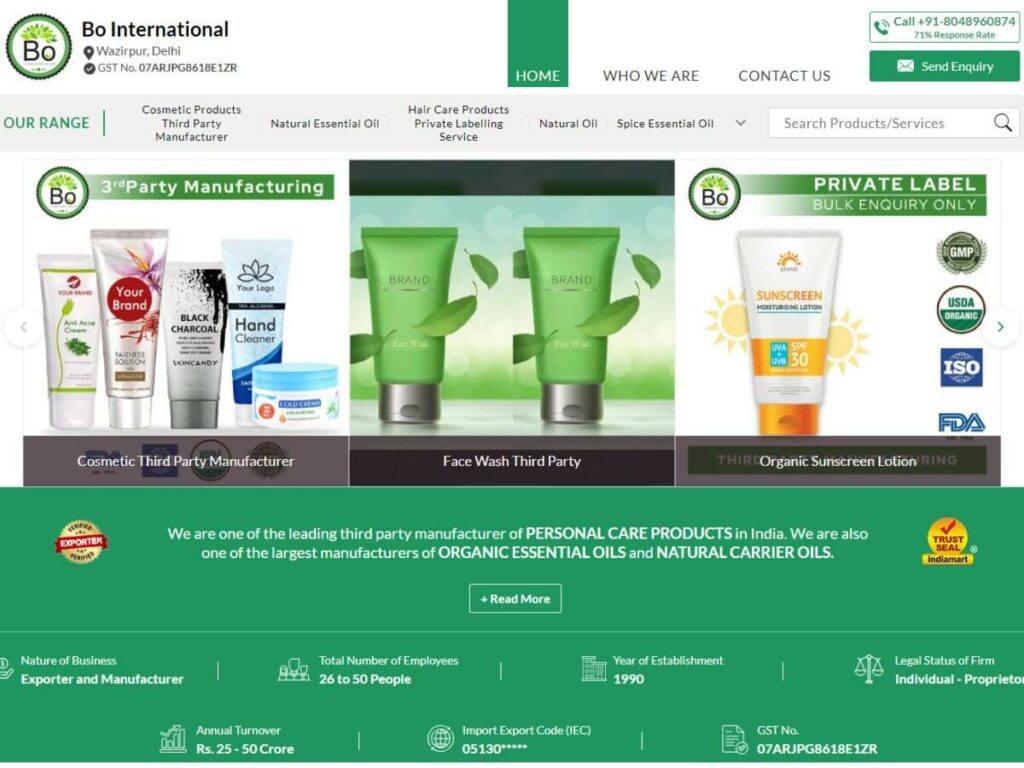Click the header GST number 07ARJPG8618E1ZR
Viewport: 1024px width, 768px height.
(x=188, y=68)
